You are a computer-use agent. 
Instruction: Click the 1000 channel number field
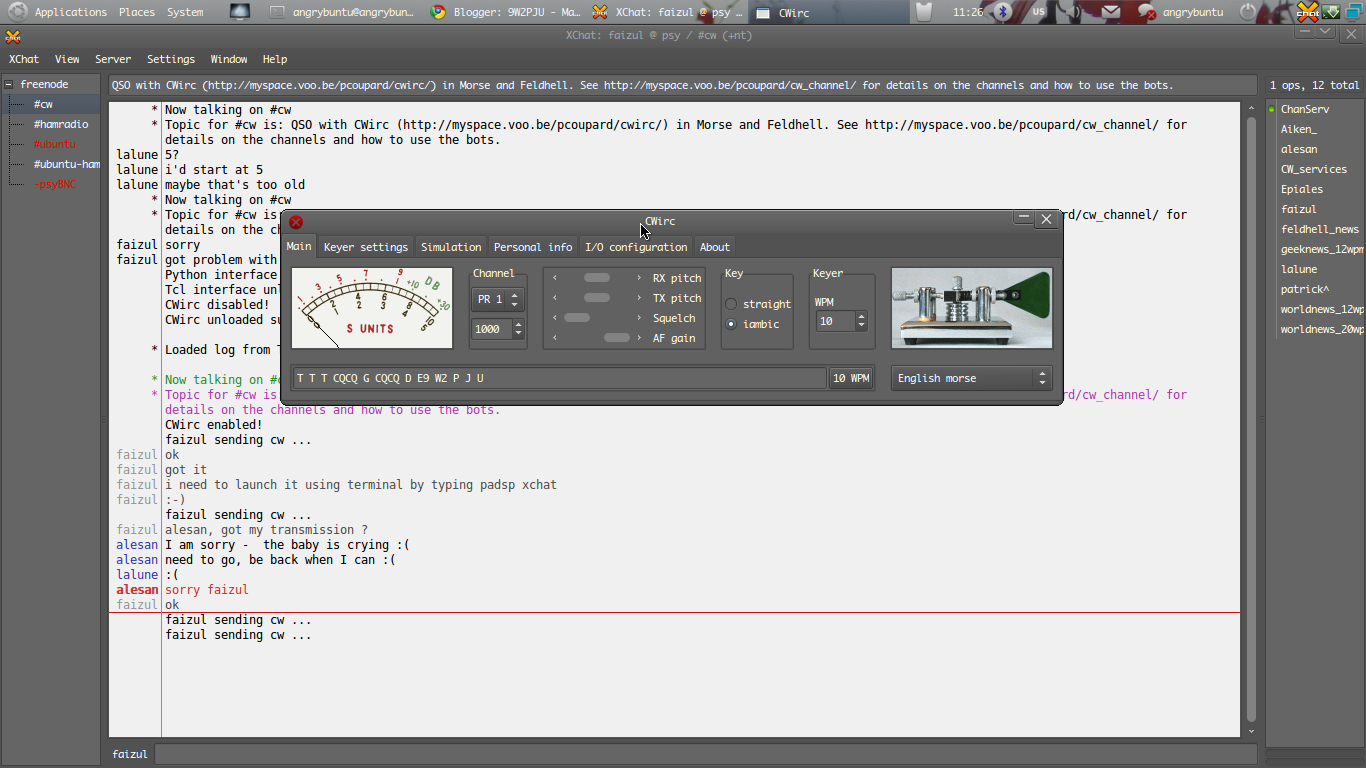(492, 329)
